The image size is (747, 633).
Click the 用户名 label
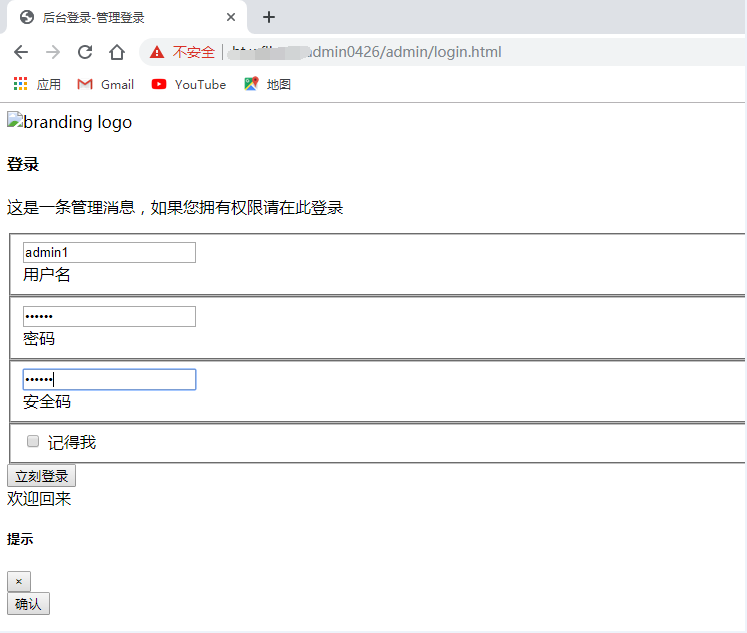[x=47, y=275]
